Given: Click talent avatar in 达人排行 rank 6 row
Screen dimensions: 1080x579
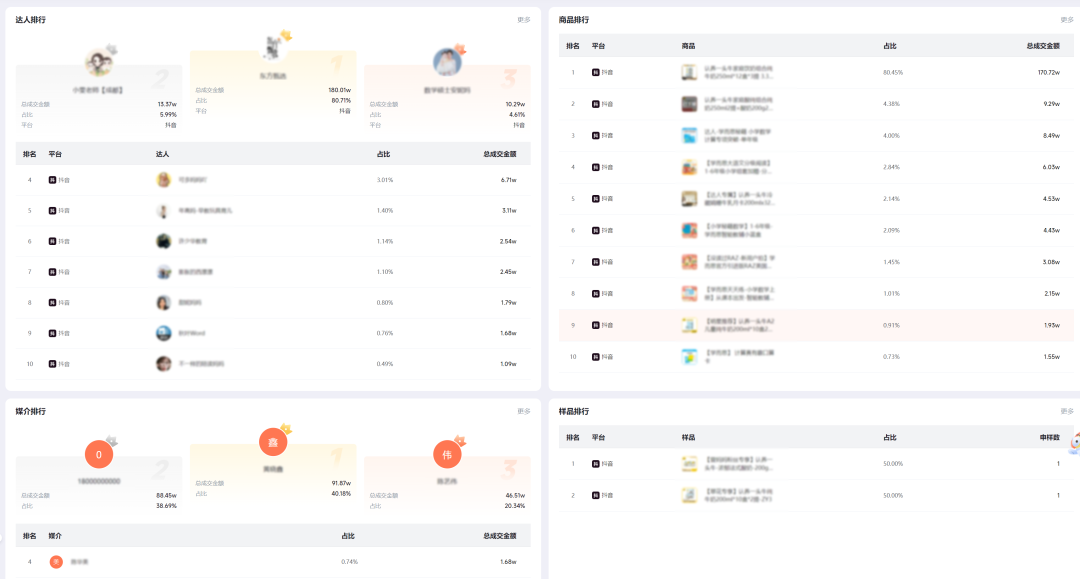Looking at the screenshot, I should [x=163, y=241].
